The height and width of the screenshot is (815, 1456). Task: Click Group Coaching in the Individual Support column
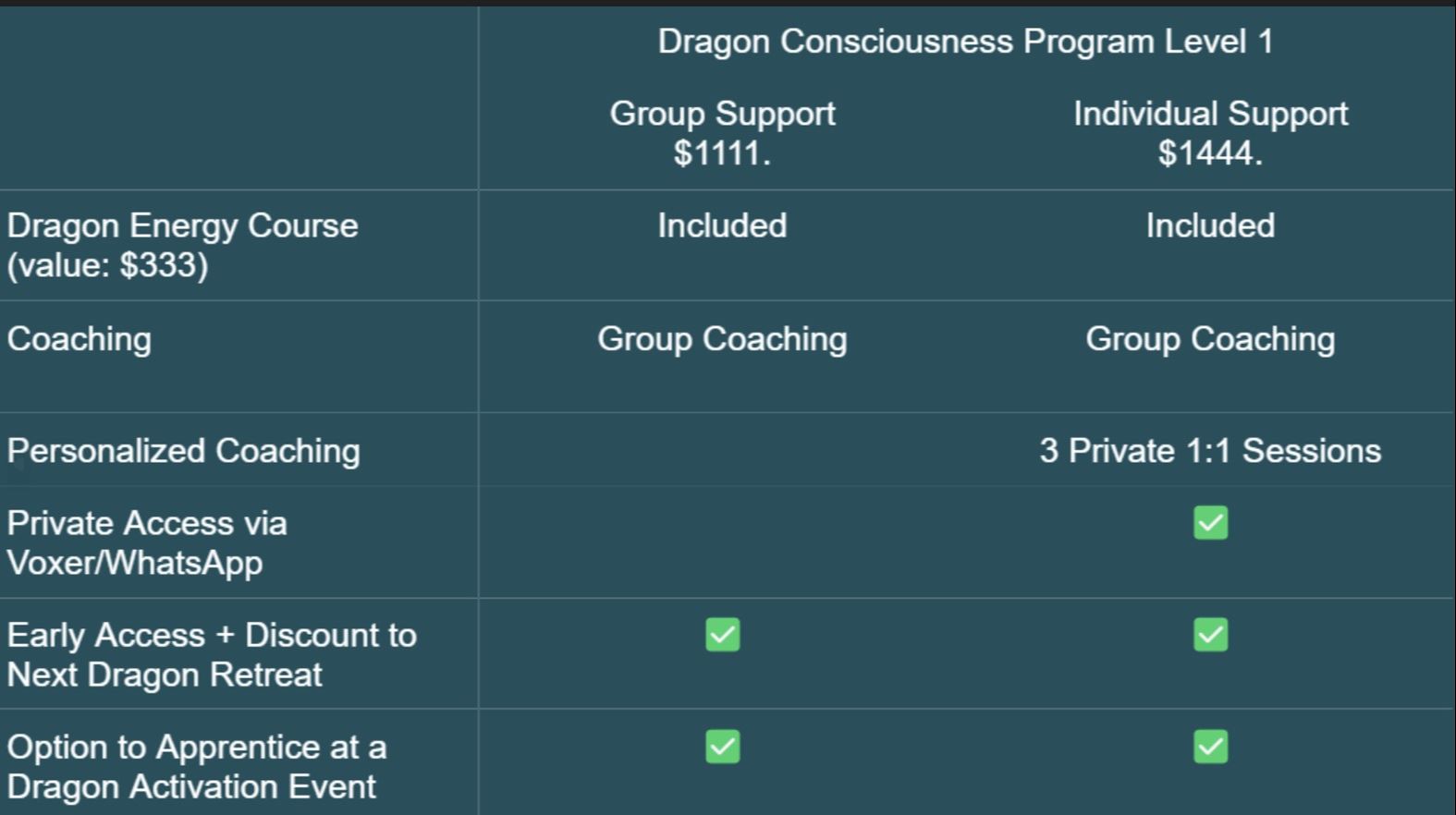[1210, 339]
